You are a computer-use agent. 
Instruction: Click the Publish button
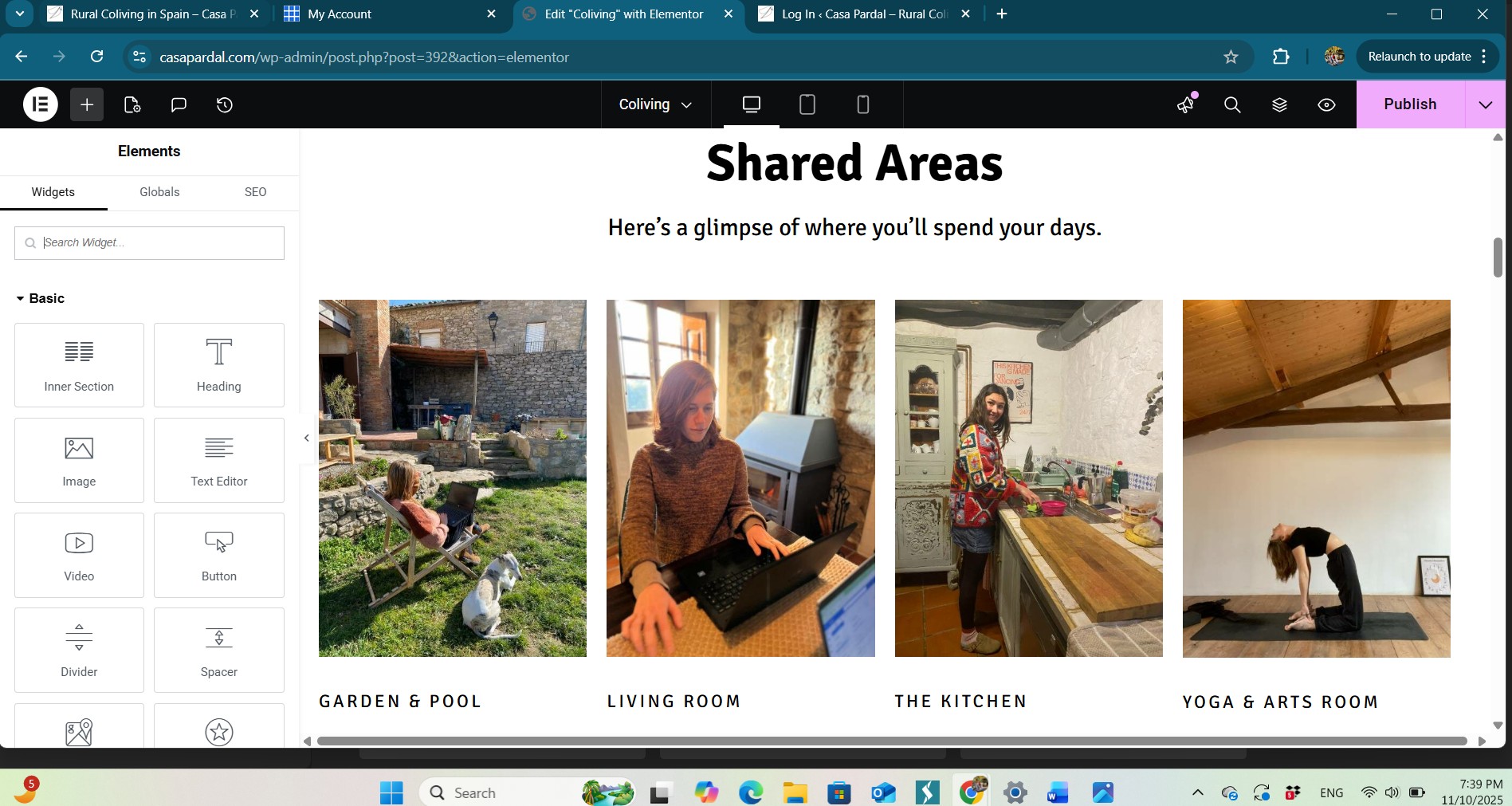1409,104
